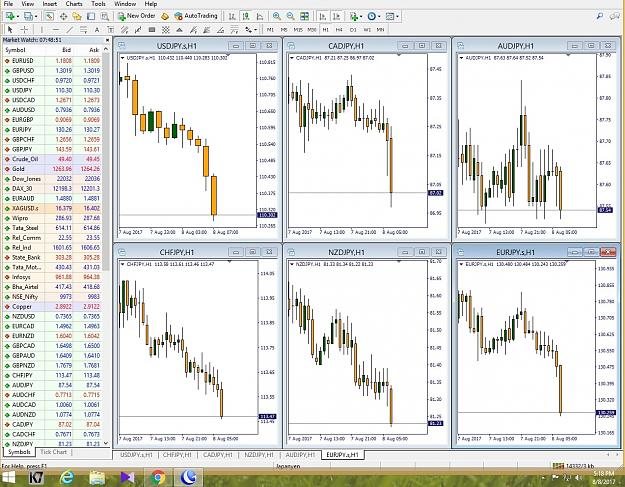Open the Navigator panel icon

click(x=77, y=16)
